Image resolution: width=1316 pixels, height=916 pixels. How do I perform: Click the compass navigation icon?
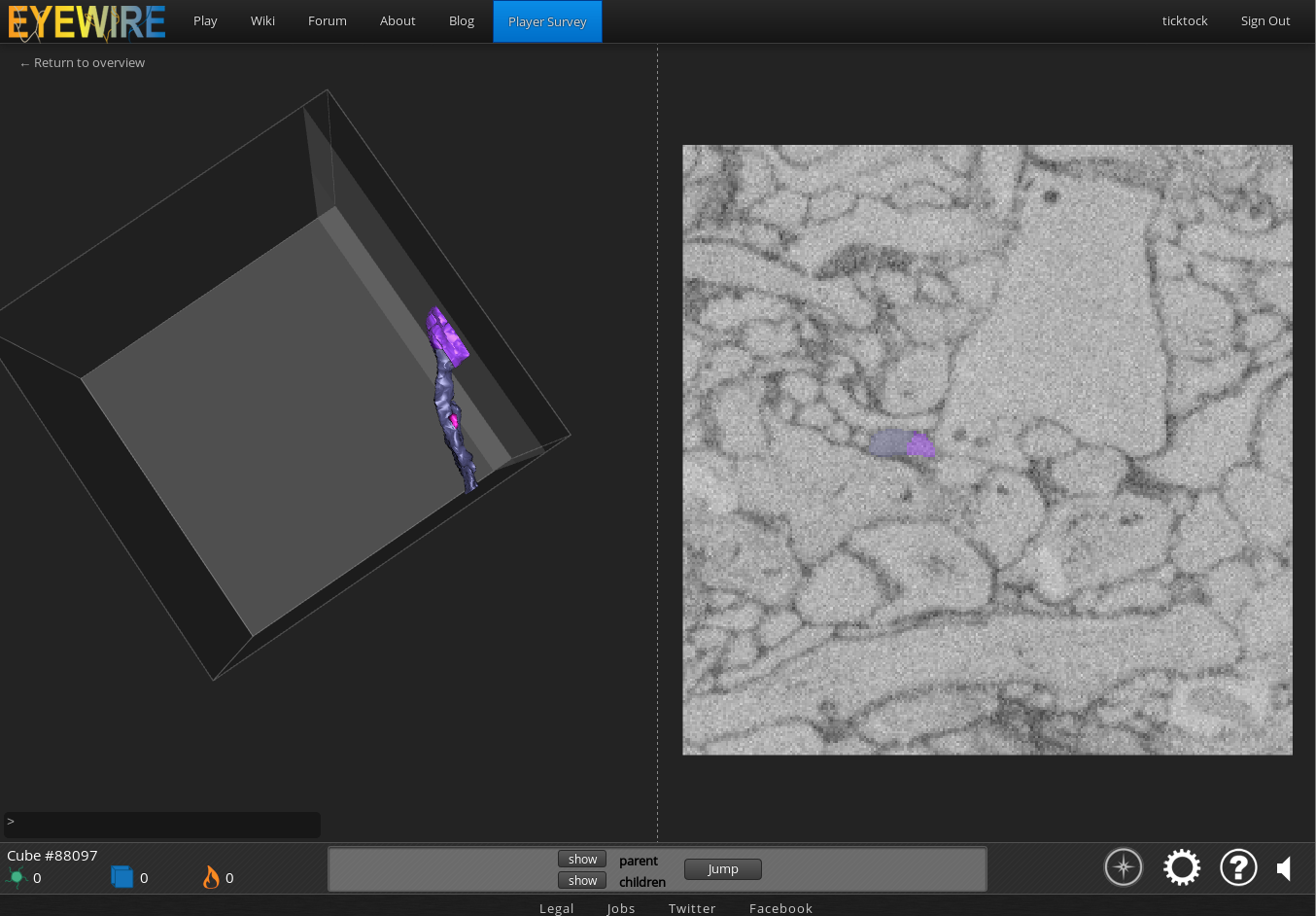(x=1124, y=867)
